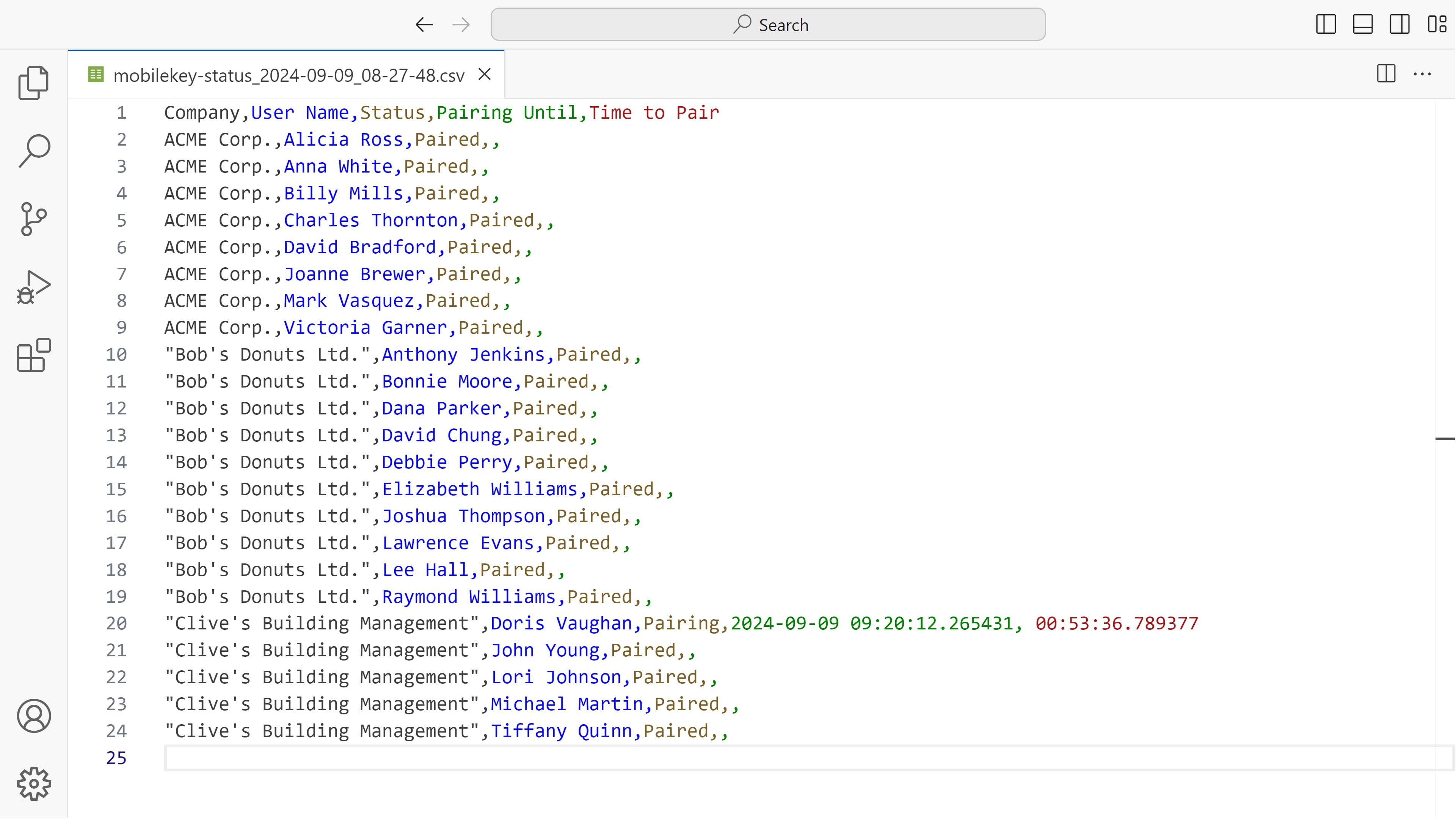The width and height of the screenshot is (1456, 819).
Task: Place cursor on empty line 25
Action: pos(808,758)
